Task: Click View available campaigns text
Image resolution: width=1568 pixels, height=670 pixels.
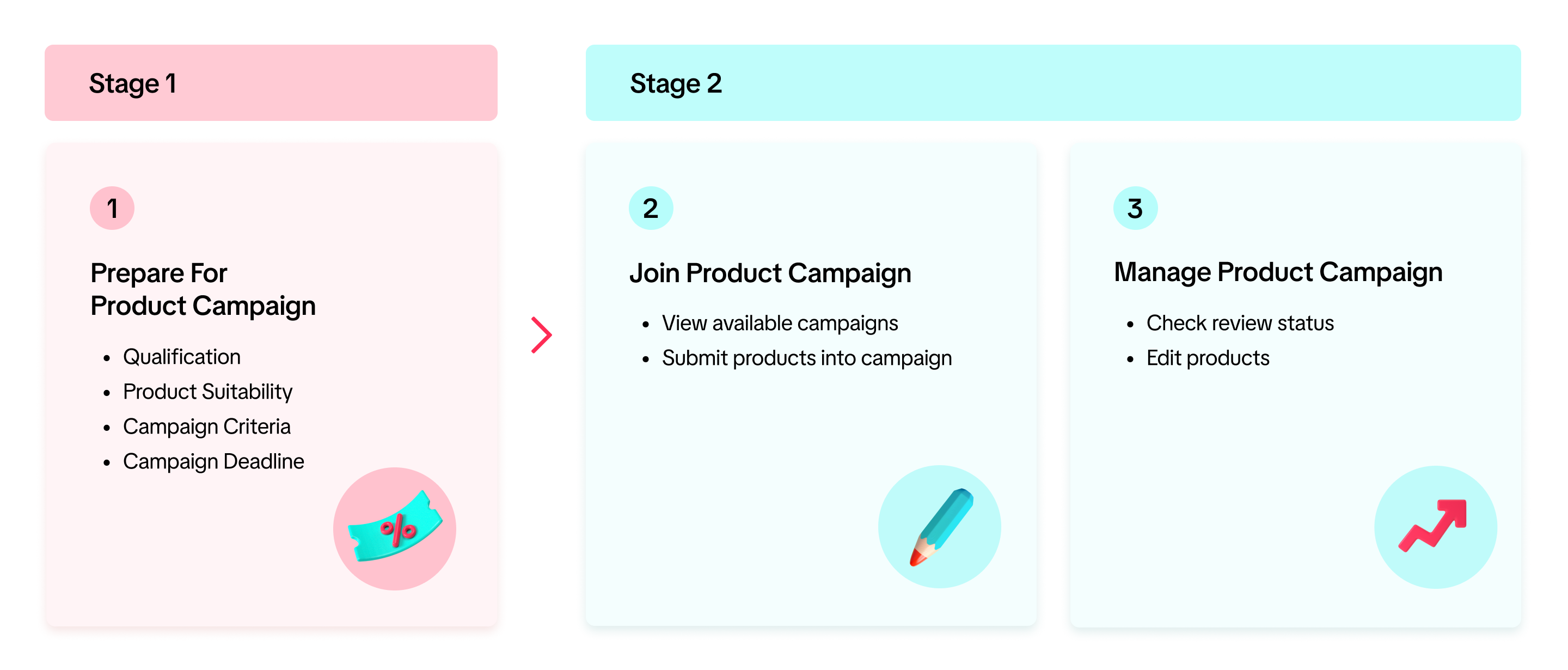Action: tap(780, 324)
